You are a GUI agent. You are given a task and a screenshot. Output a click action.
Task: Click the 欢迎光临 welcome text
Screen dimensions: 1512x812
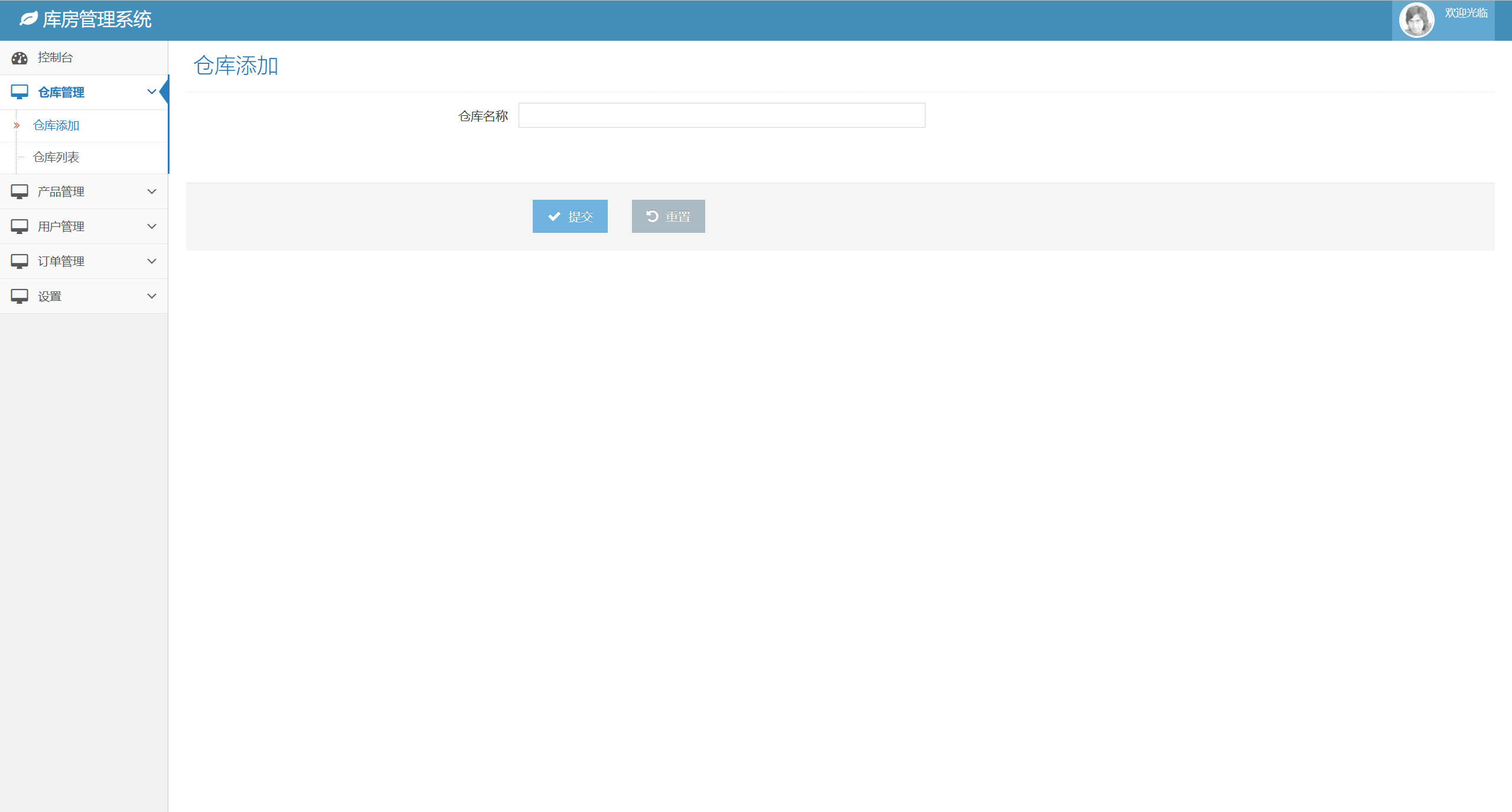(1466, 13)
